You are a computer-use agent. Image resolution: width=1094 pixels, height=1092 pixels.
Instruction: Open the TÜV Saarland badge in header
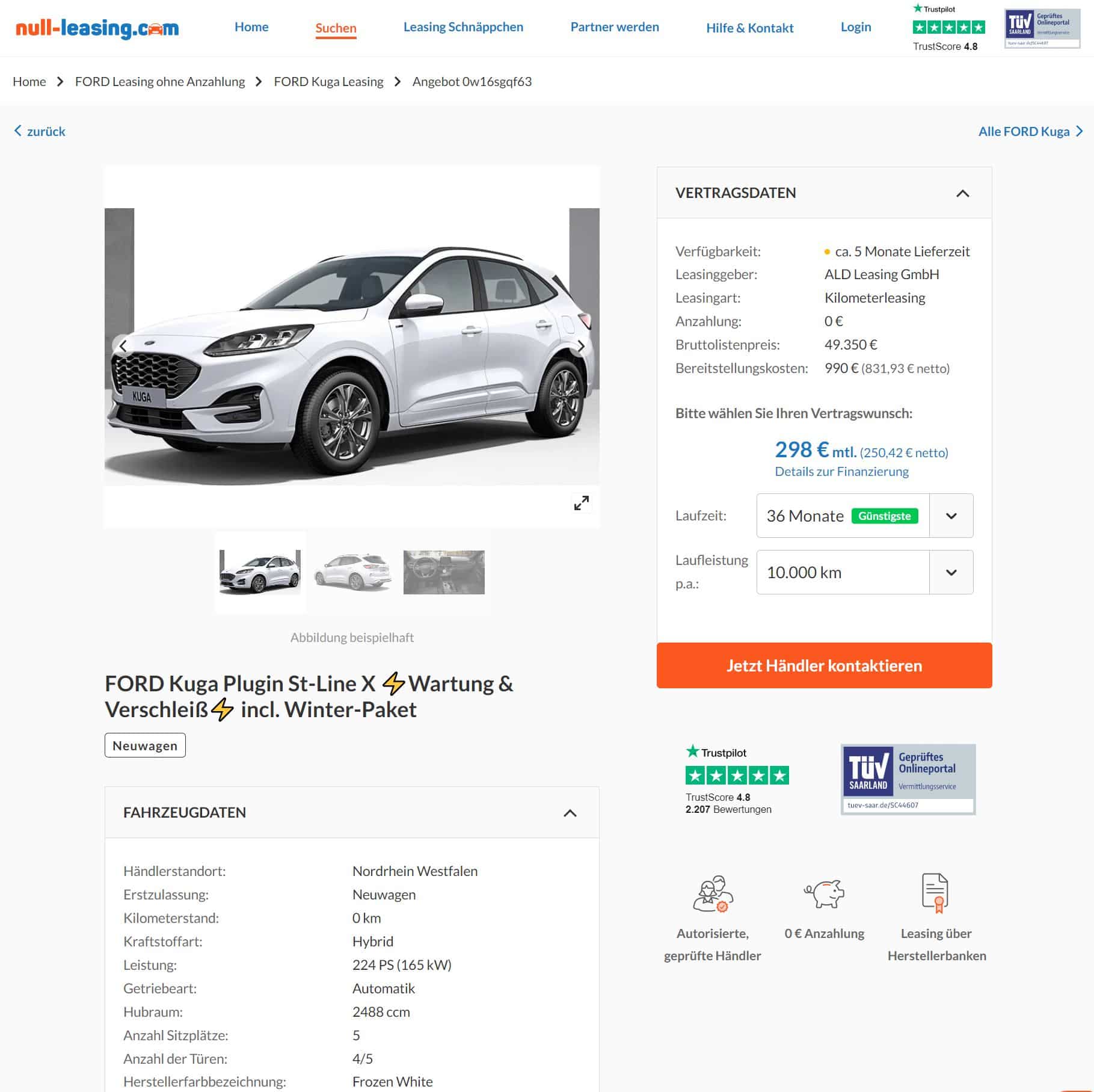1042,28
